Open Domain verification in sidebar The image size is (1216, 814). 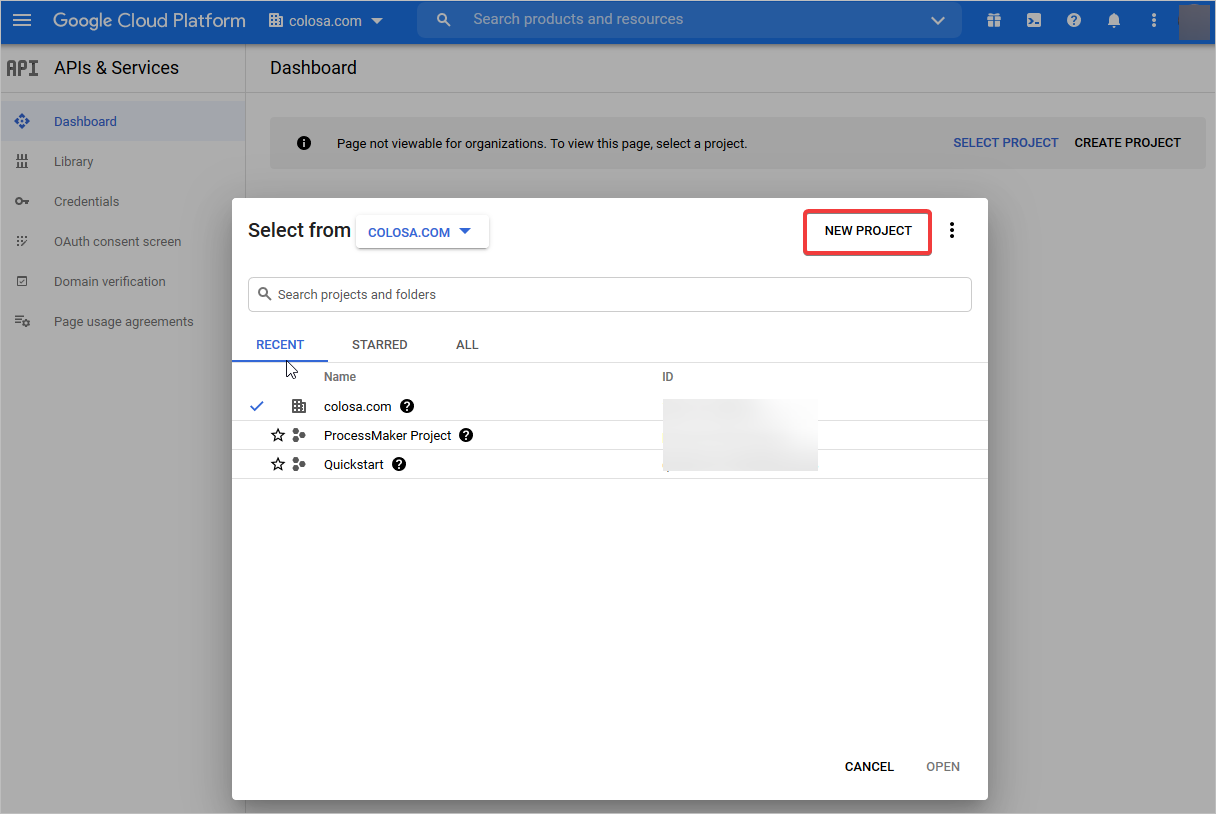coord(123,281)
